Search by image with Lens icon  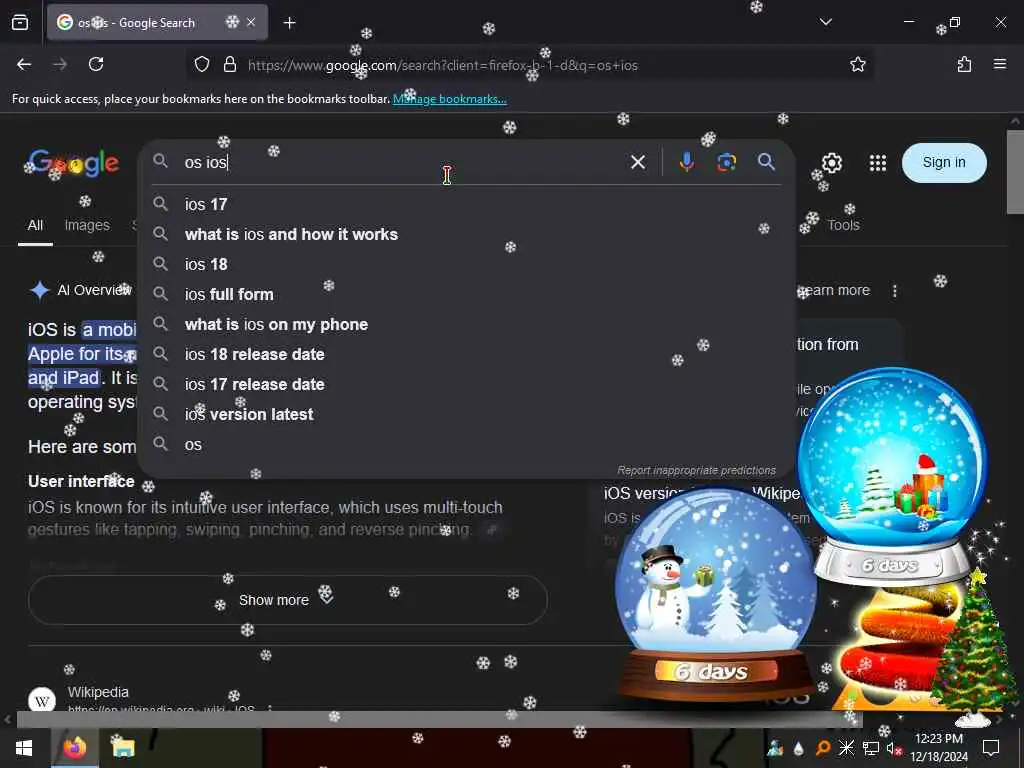(726, 162)
